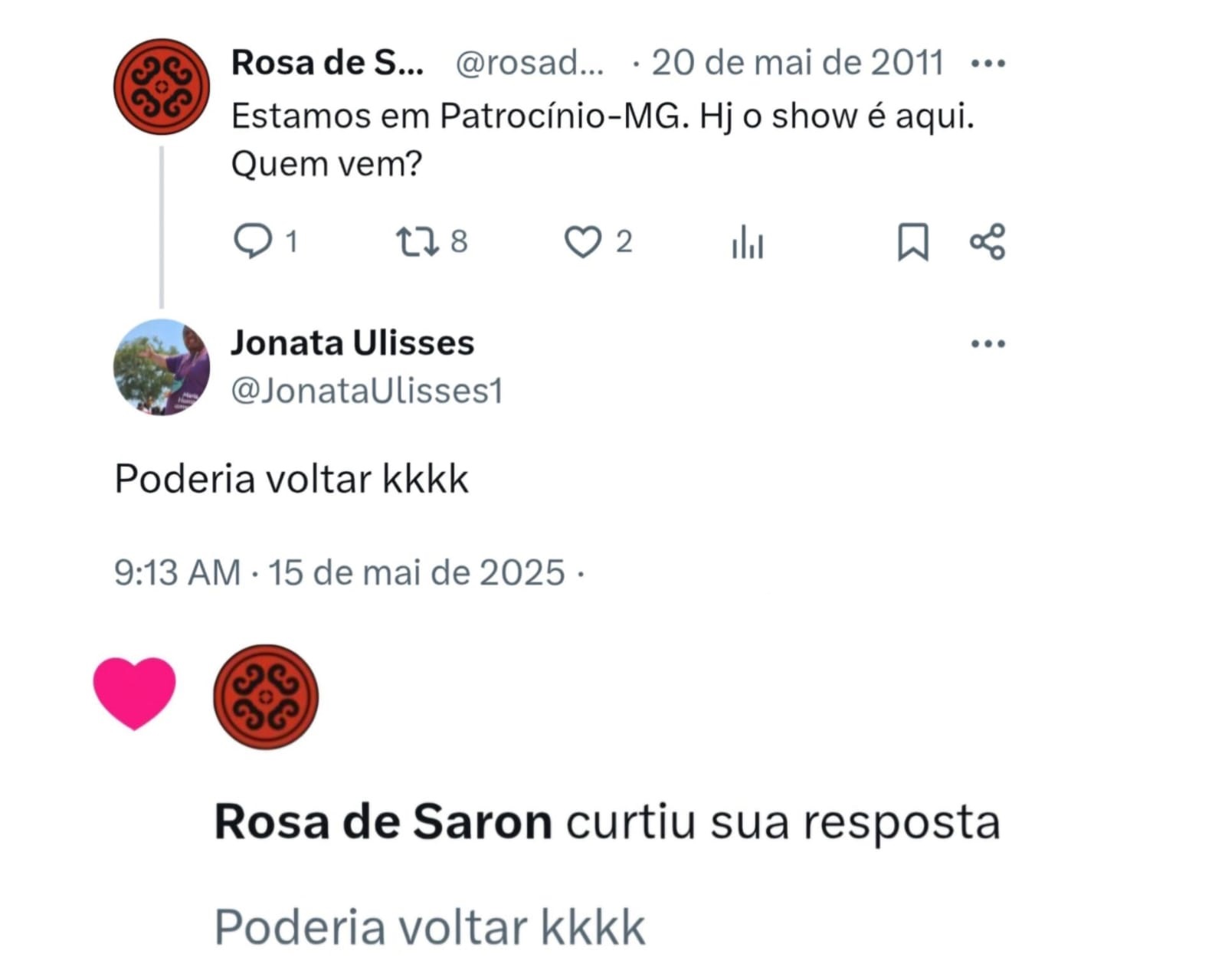Open the tweet analytics bar chart icon
Image resolution: width=1225 pixels, height=980 pixels.
tap(748, 241)
